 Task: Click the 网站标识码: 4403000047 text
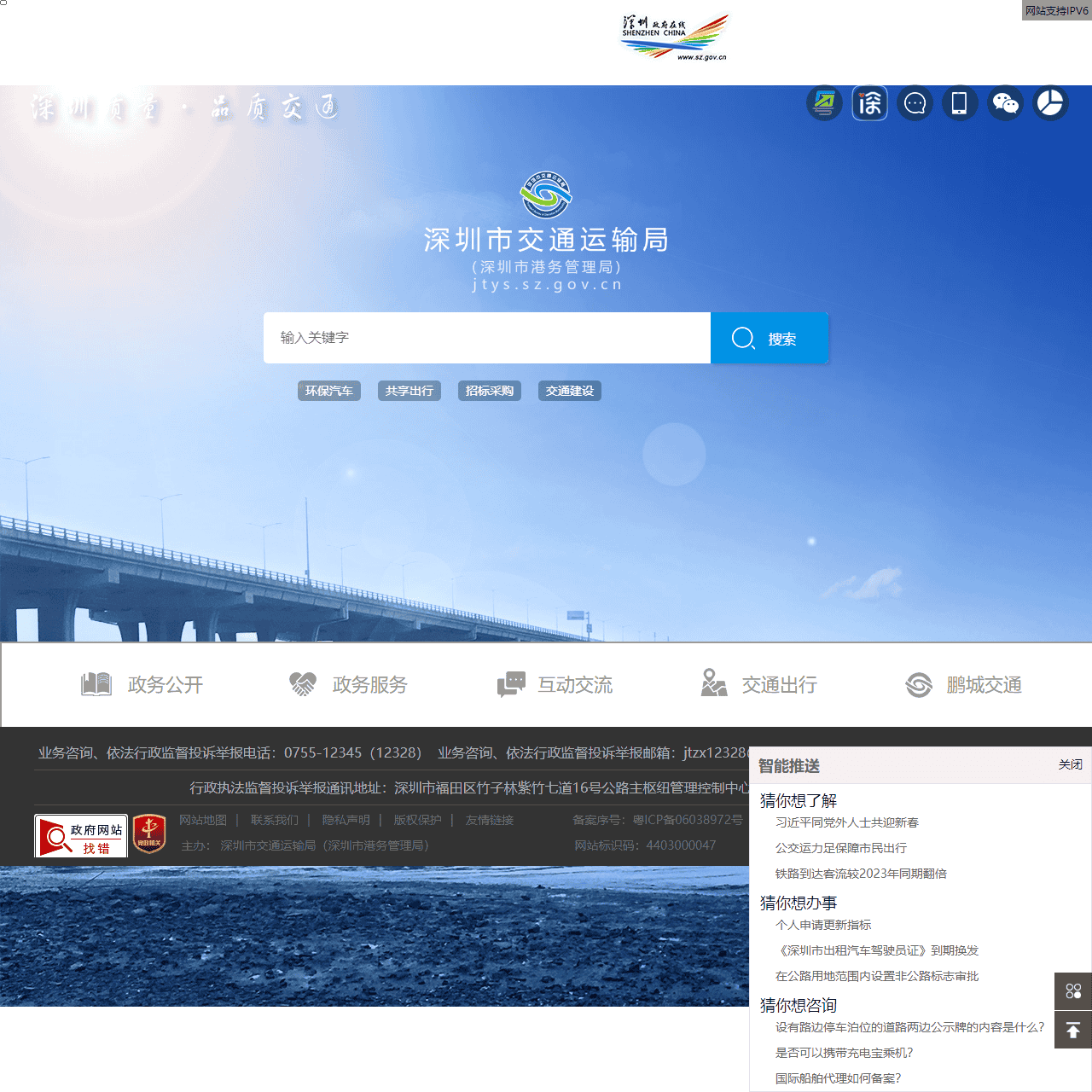[645, 845]
